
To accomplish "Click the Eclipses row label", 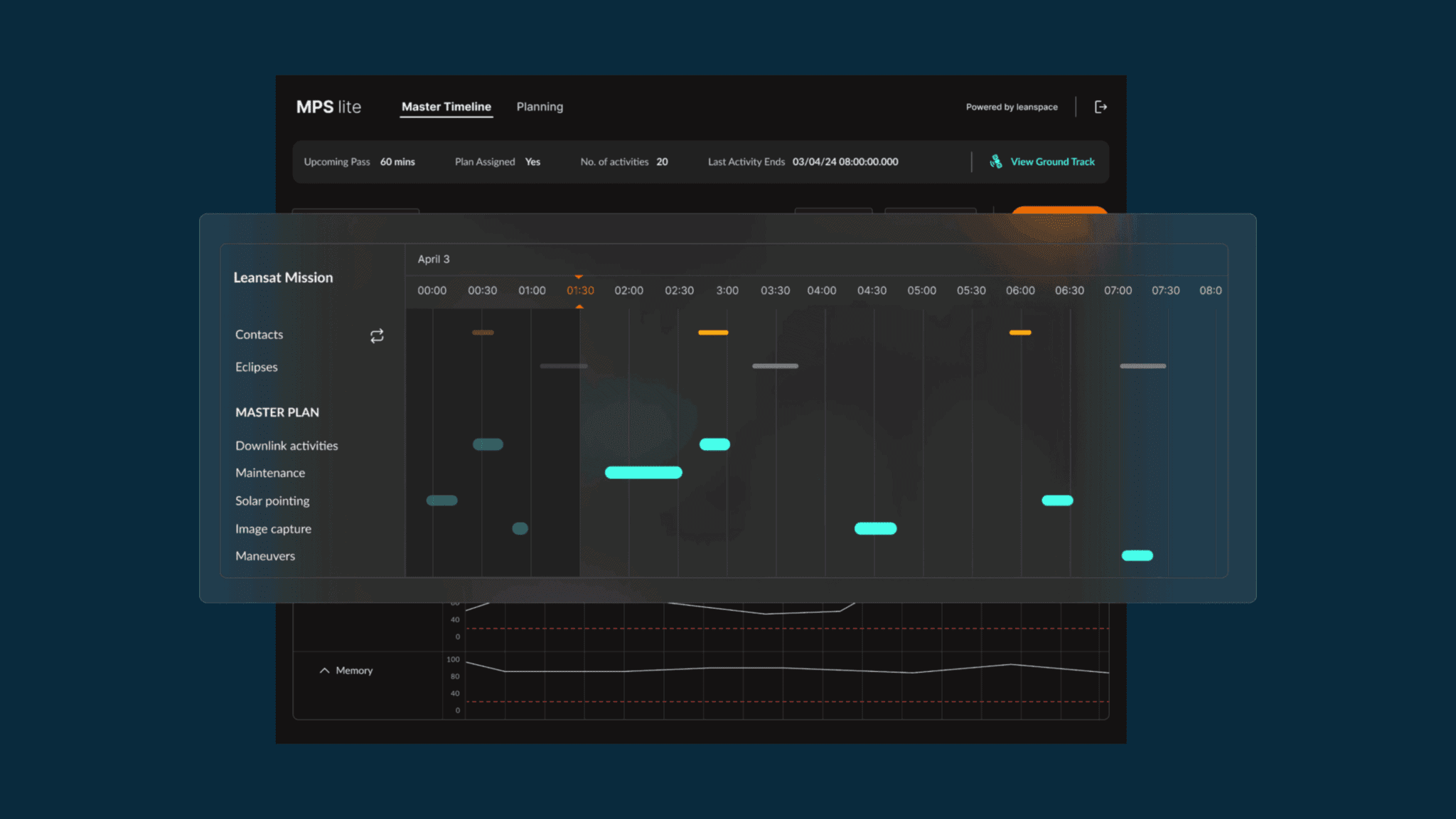I will [255, 367].
